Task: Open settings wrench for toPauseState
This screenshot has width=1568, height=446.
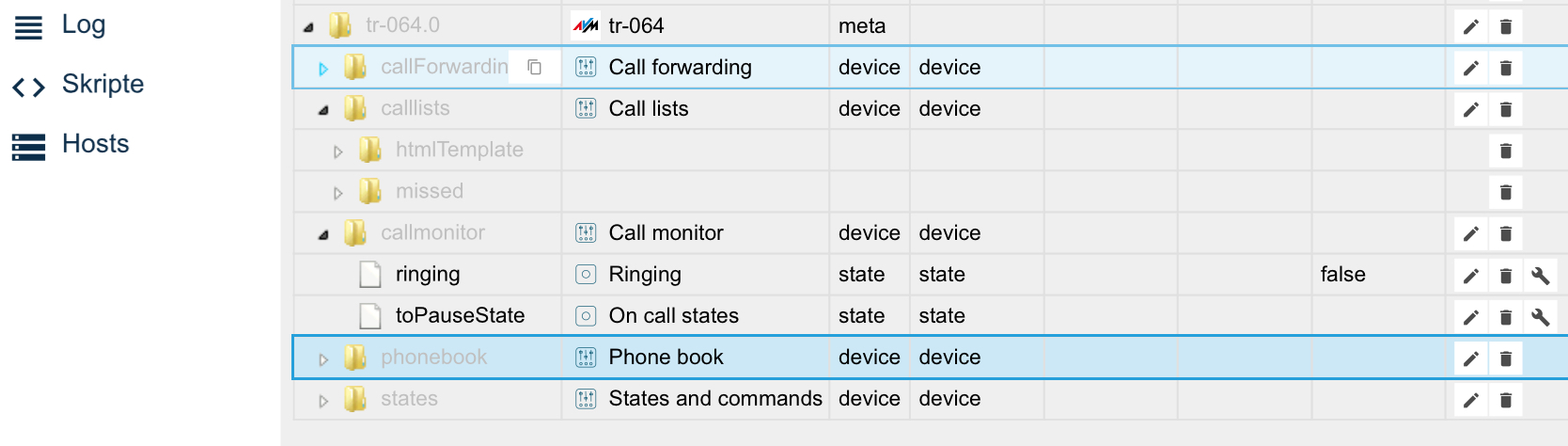Action: click(x=1540, y=316)
